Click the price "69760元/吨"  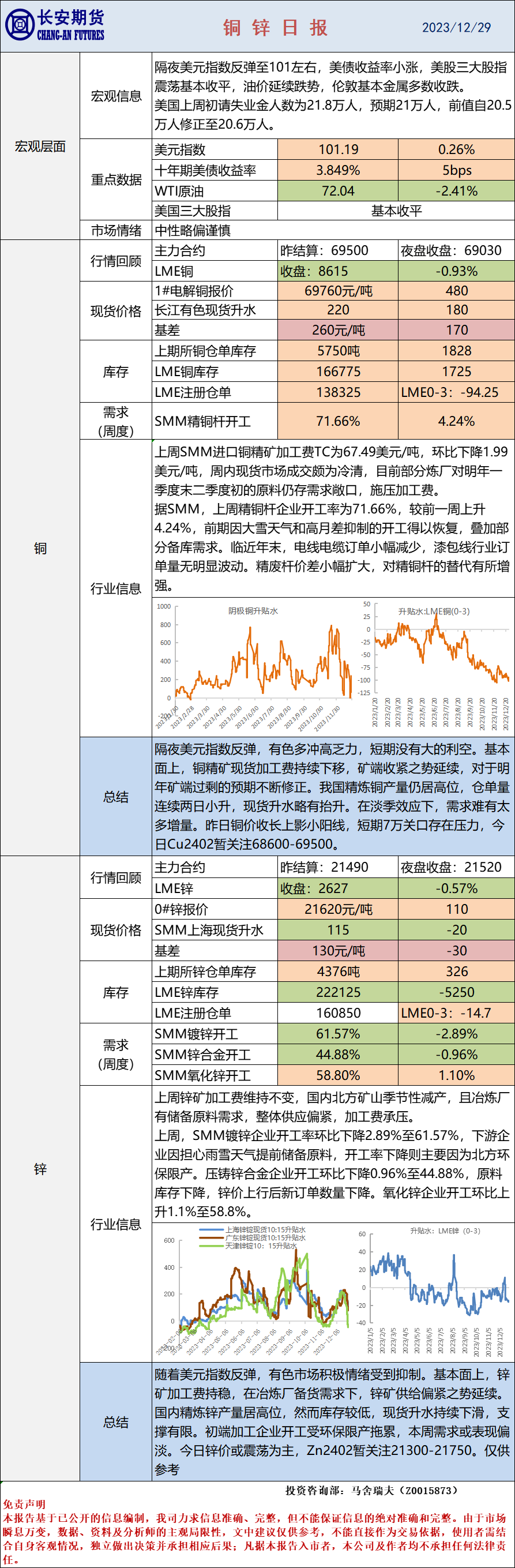tap(338, 291)
